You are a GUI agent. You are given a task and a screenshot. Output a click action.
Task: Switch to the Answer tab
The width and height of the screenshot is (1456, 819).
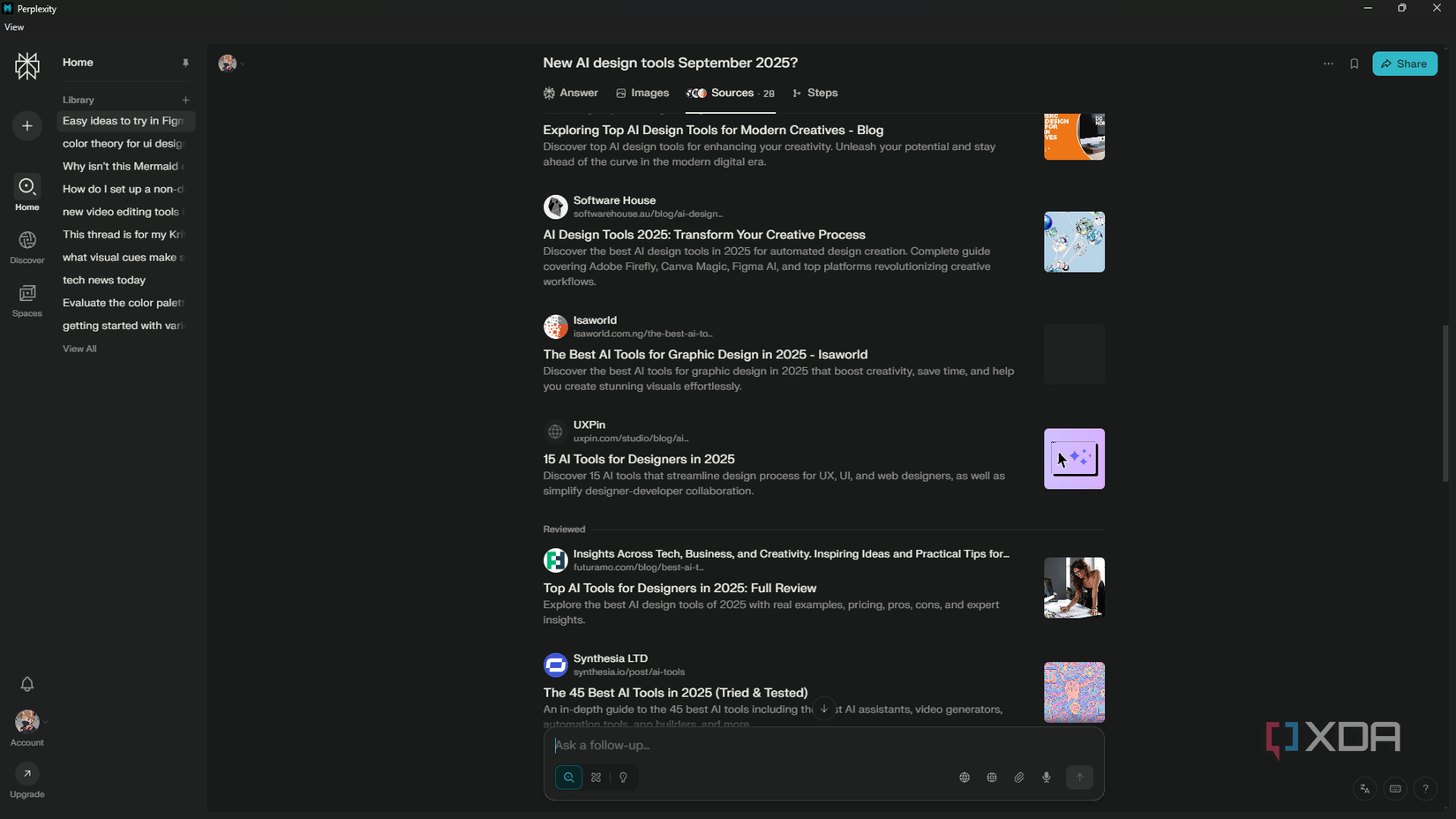coord(571,93)
